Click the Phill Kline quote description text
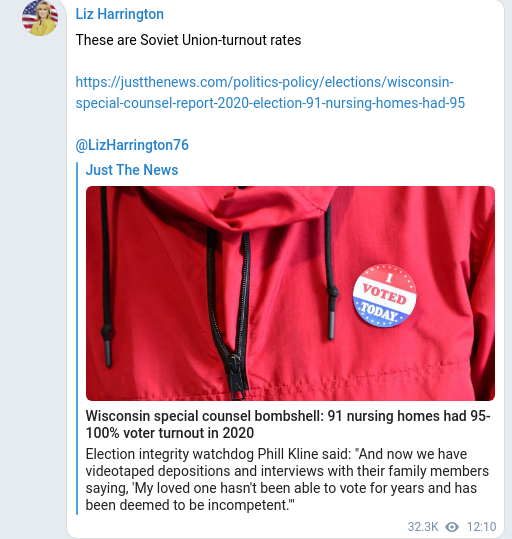This screenshot has height=539, width=512. click(x=287, y=480)
